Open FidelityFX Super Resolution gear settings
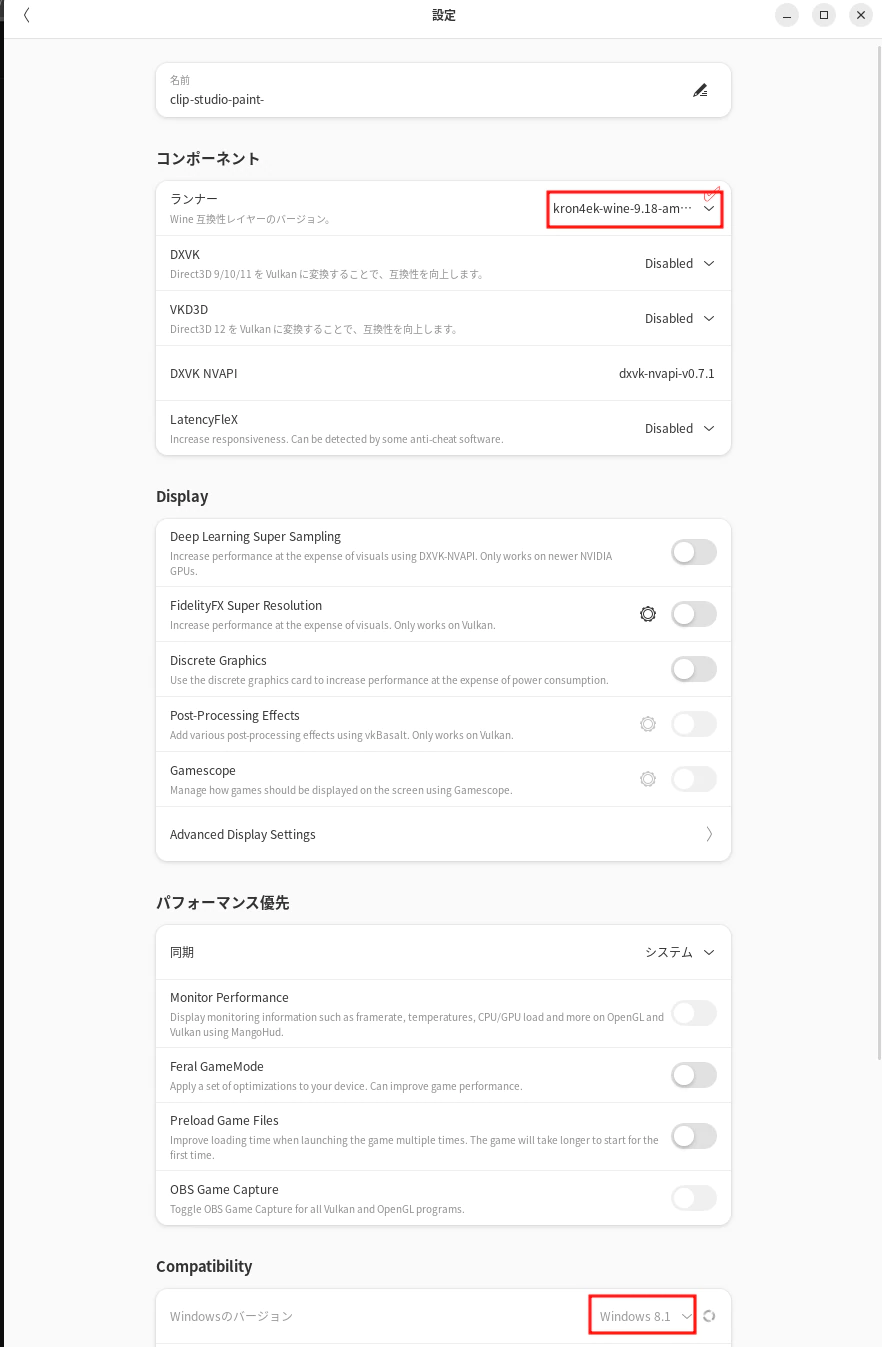Viewport: 882px width, 1347px height. coord(648,614)
